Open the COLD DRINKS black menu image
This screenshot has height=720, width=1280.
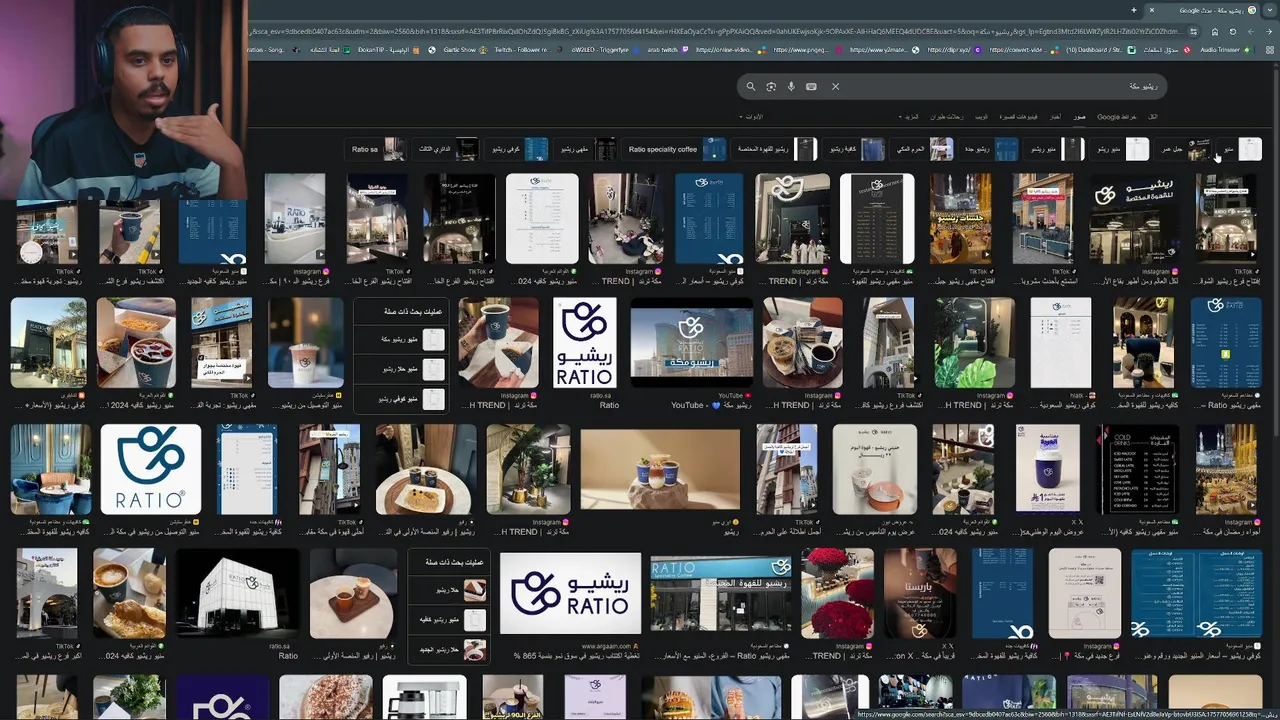[1137, 469]
